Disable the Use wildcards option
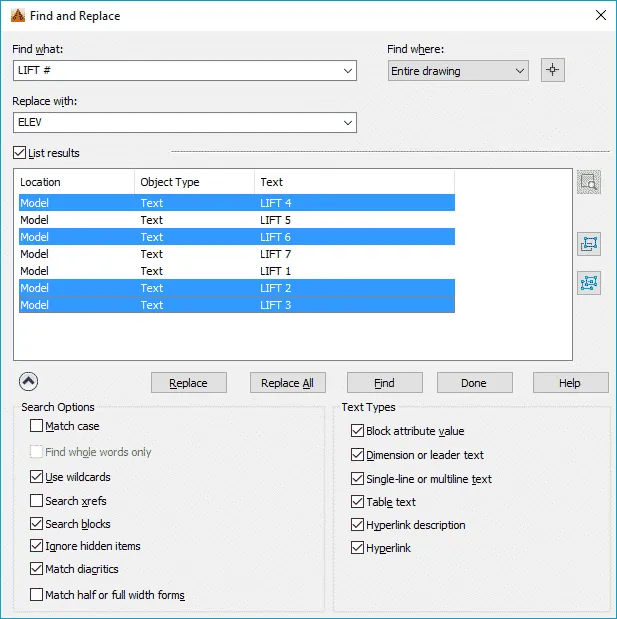The width and height of the screenshot is (617, 619). 36,477
